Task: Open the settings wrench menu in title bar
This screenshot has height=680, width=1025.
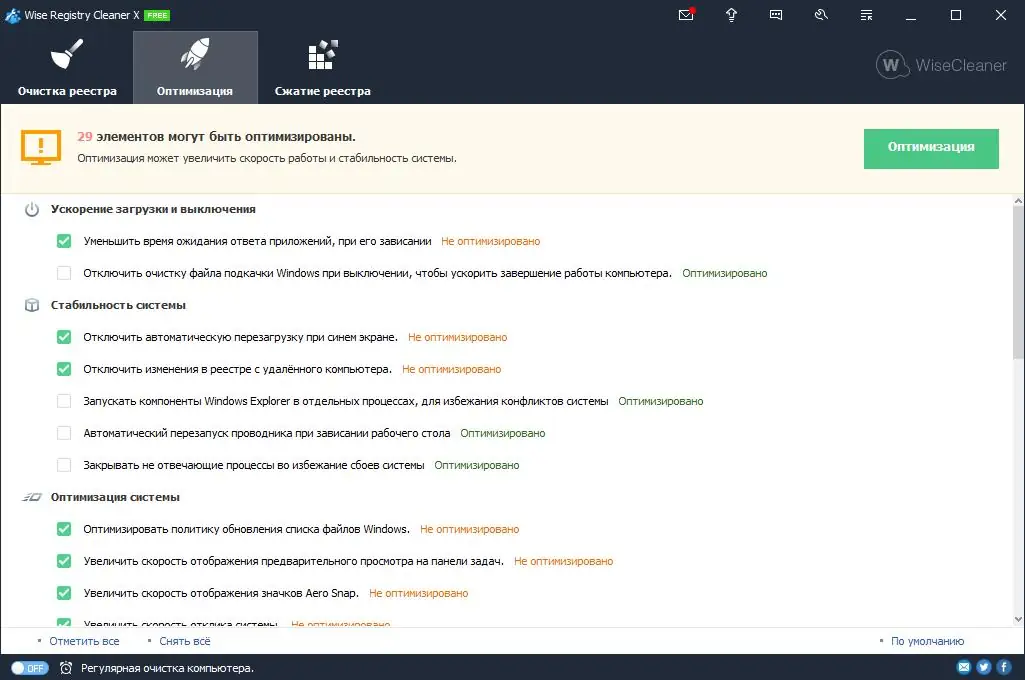Action: pyautogui.click(x=821, y=15)
